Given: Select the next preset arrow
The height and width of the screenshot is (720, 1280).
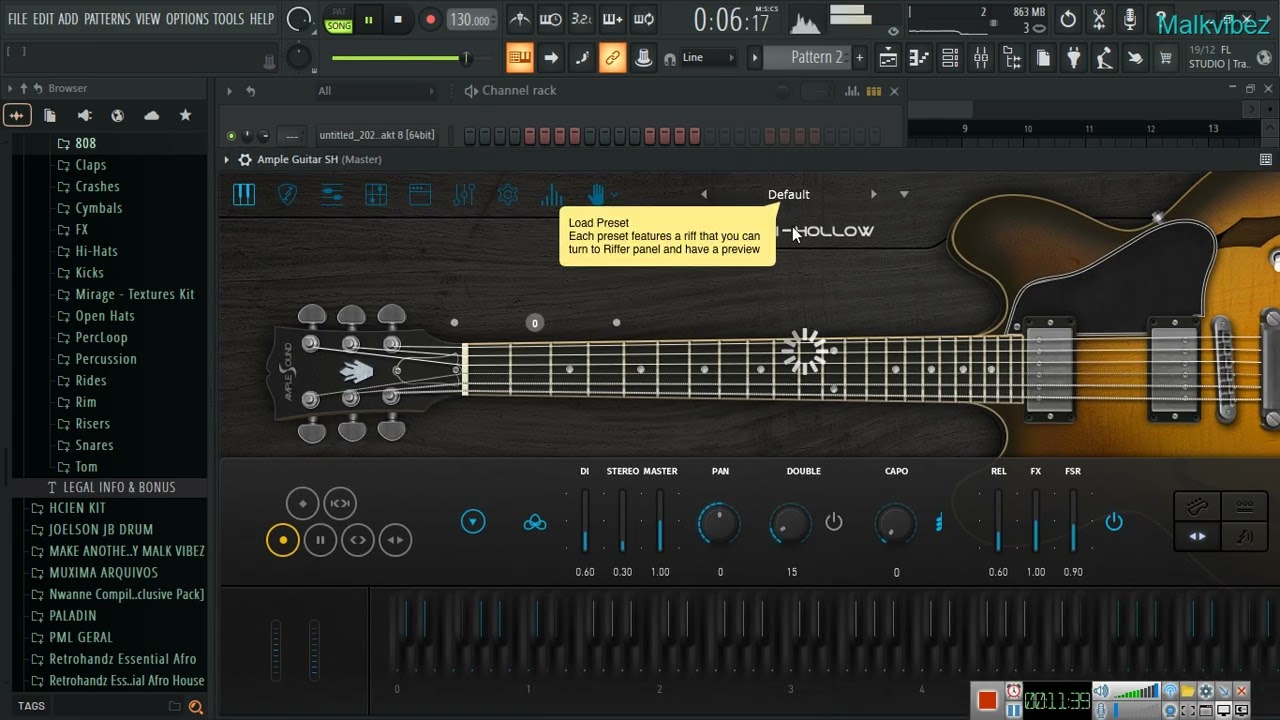Looking at the screenshot, I should click(873, 195).
